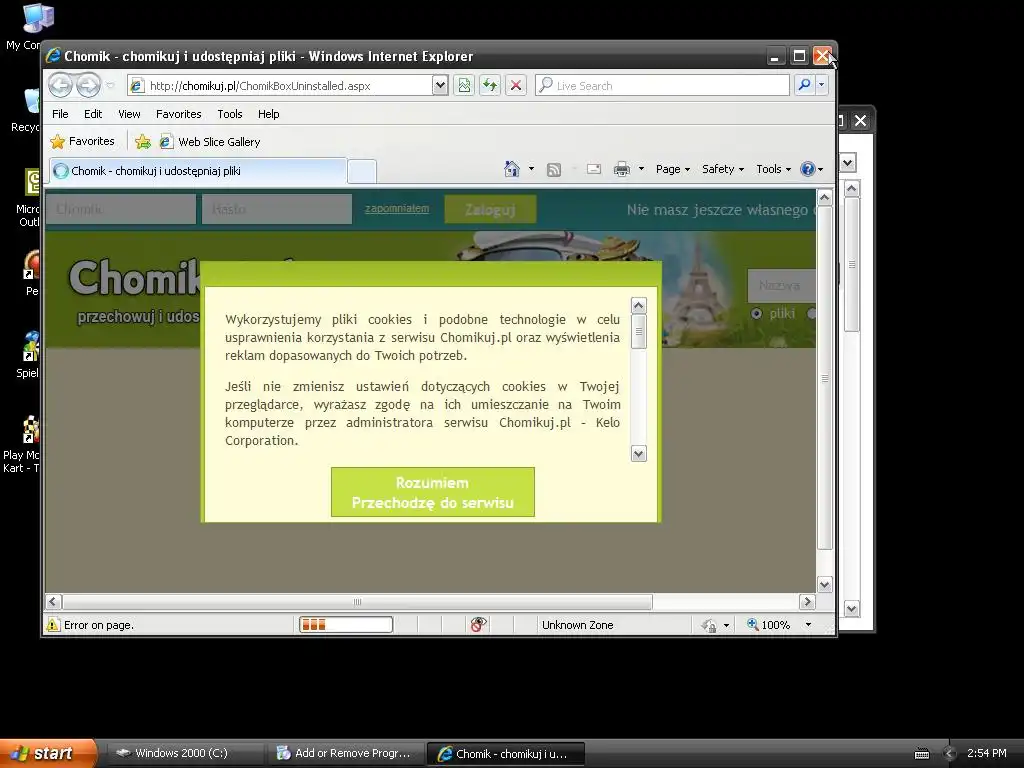This screenshot has height=768, width=1024.
Task: Select the pliki radio button
Action: coord(756,313)
